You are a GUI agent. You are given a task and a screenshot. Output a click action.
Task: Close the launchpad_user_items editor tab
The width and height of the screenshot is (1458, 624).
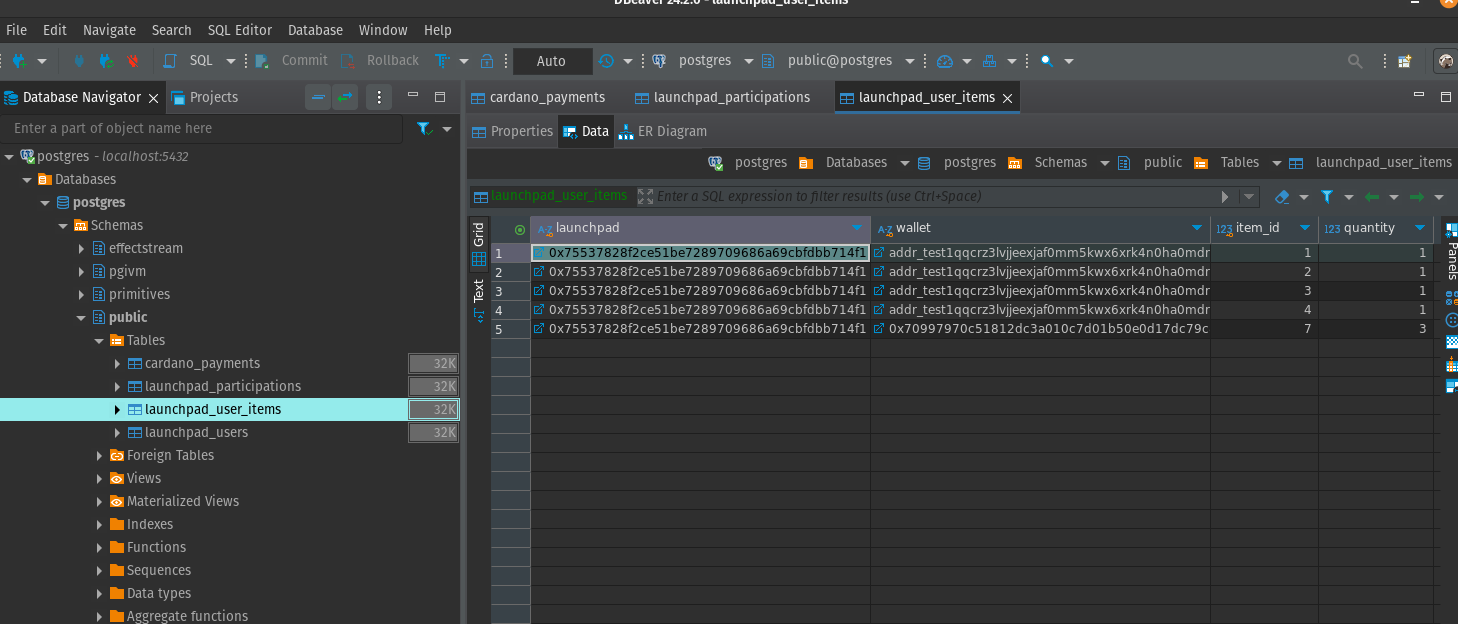point(1007,98)
